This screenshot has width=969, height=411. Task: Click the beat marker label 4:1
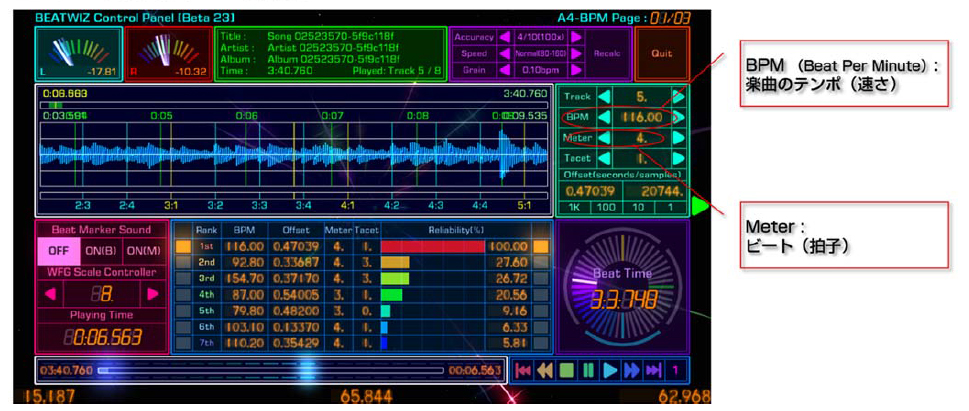tap(347, 205)
